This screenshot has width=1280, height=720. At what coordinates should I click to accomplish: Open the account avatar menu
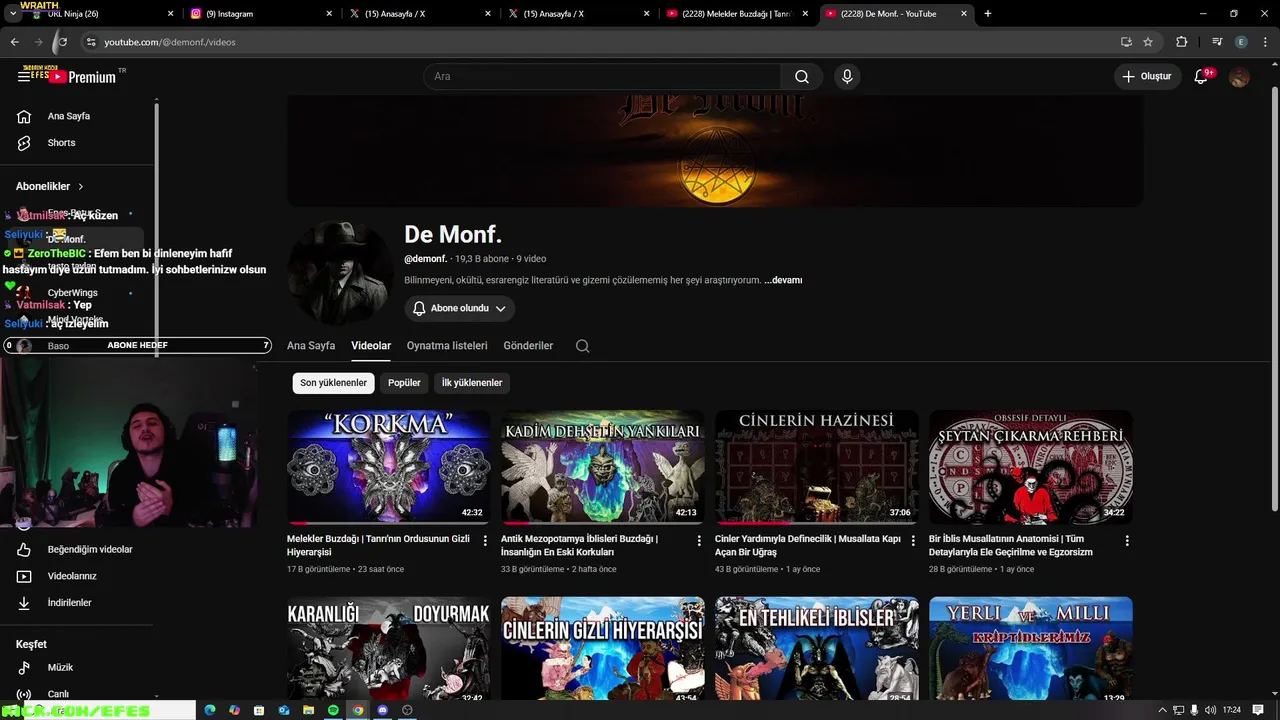(x=1239, y=76)
